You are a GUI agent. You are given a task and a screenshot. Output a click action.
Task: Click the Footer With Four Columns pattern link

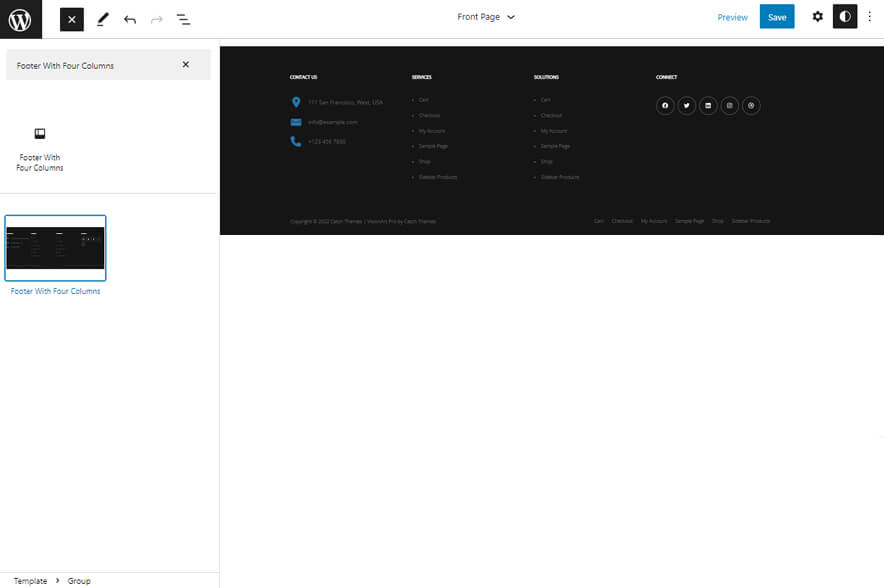coord(56,291)
